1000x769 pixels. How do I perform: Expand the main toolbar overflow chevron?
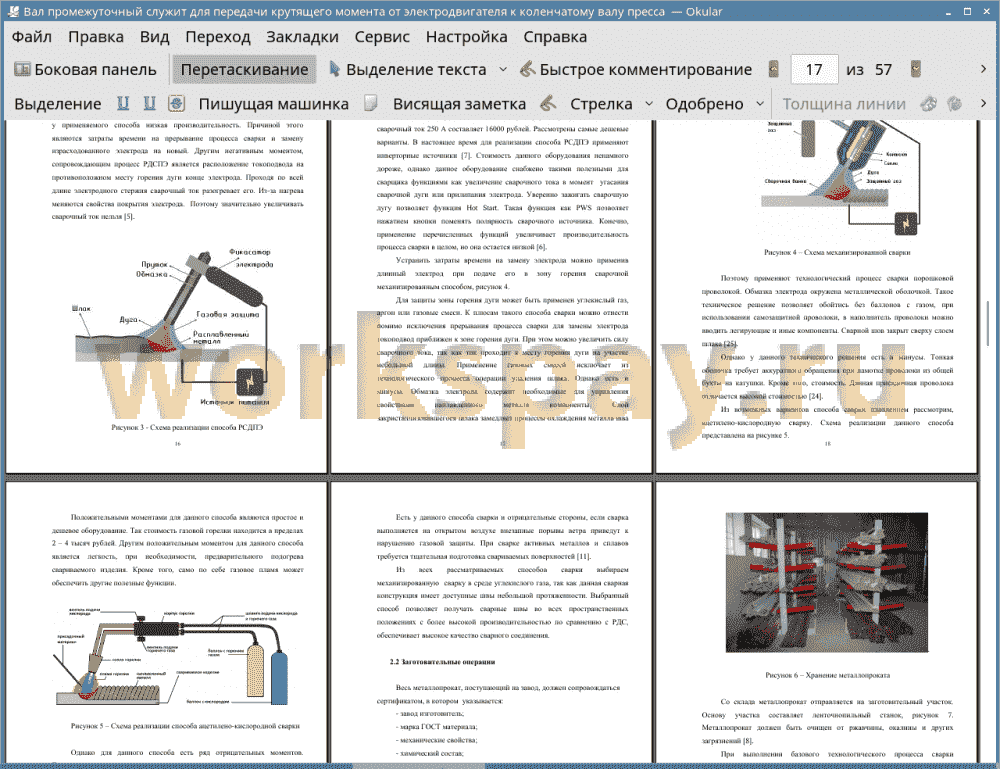pyautogui.click(x=983, y=69)
